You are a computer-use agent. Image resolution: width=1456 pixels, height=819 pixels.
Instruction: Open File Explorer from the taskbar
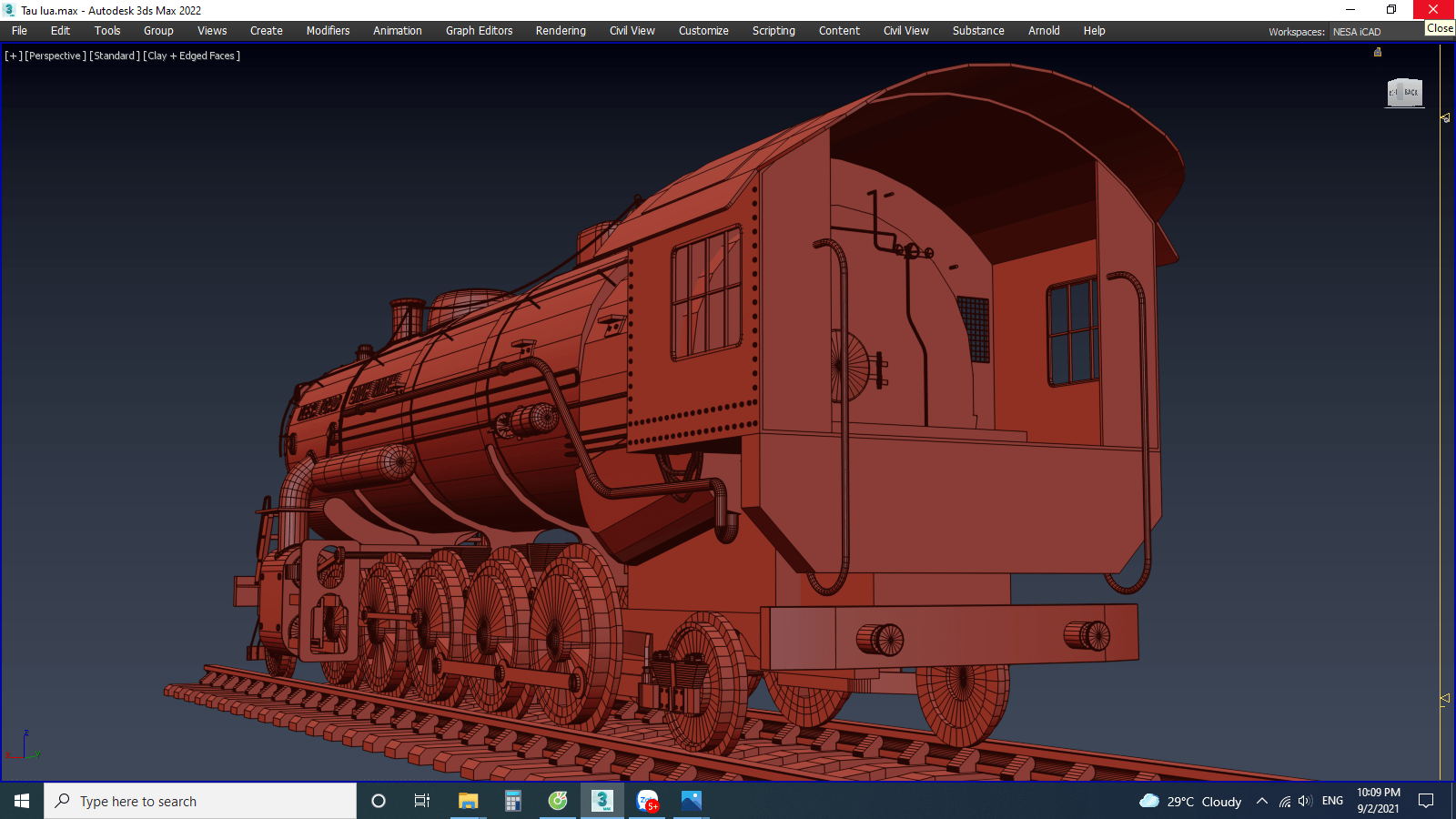point(468,801)
